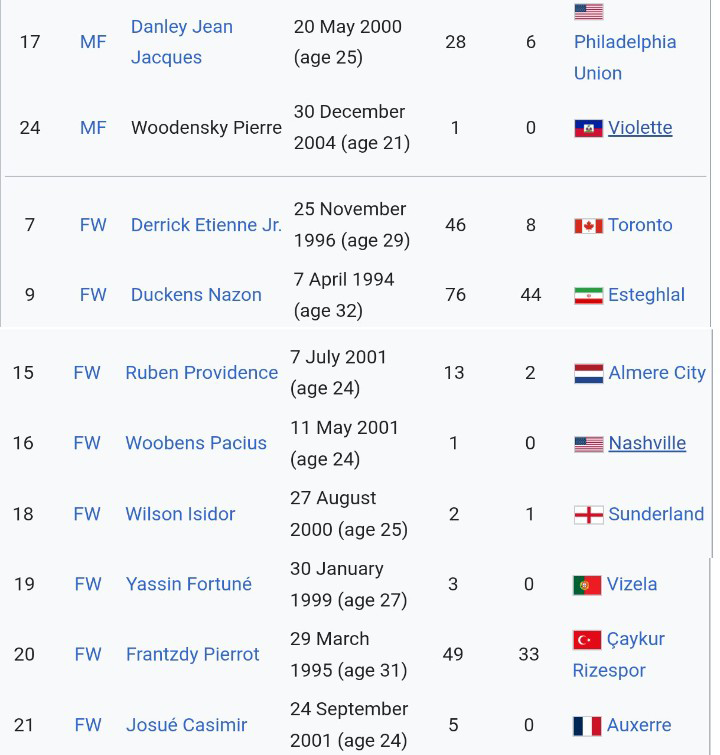Click the Portugal flag beside Vizela

coord(586,584)
